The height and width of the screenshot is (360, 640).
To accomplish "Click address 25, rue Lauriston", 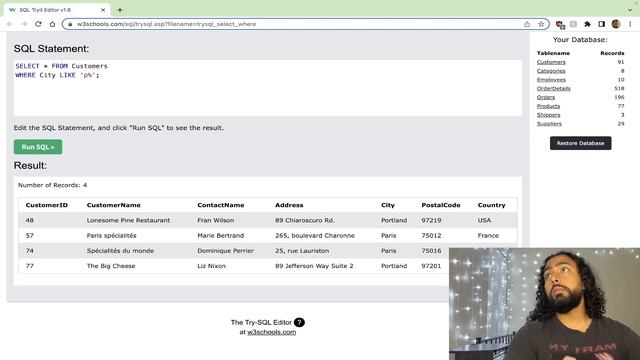I will 302,251.
